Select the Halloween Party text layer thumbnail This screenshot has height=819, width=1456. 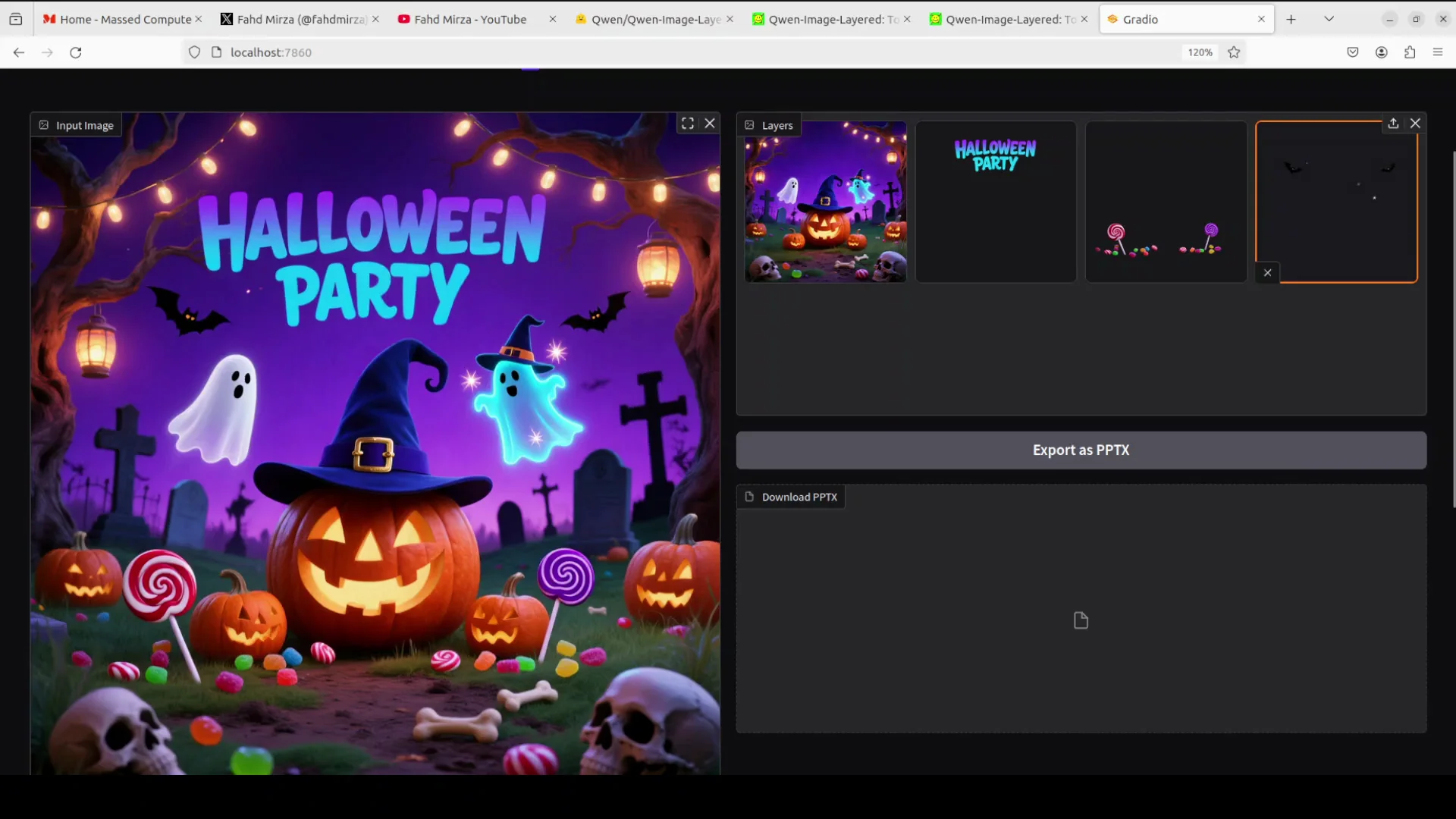coord(995,202)
